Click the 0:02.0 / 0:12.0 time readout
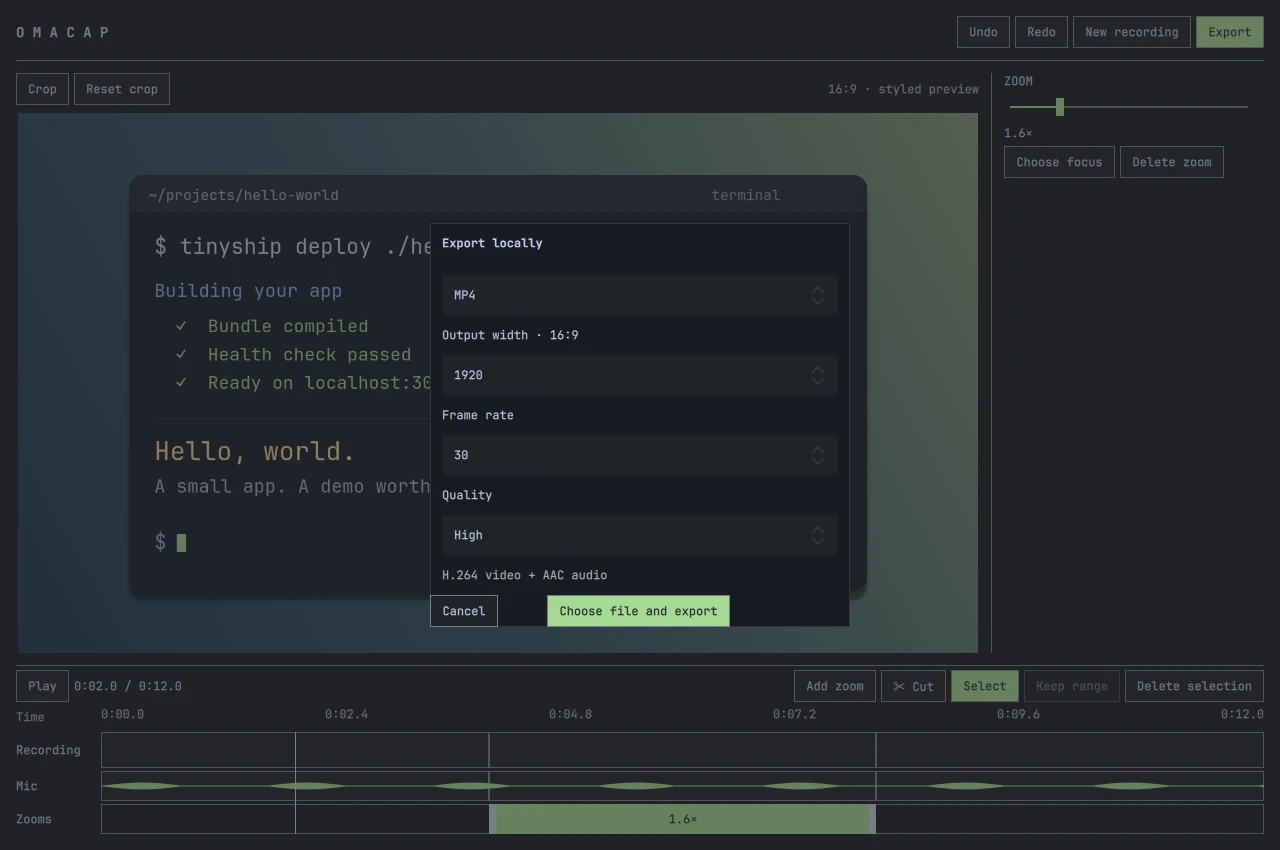Viewport: 1280px width, 850px height. click(x=128, y=686)
